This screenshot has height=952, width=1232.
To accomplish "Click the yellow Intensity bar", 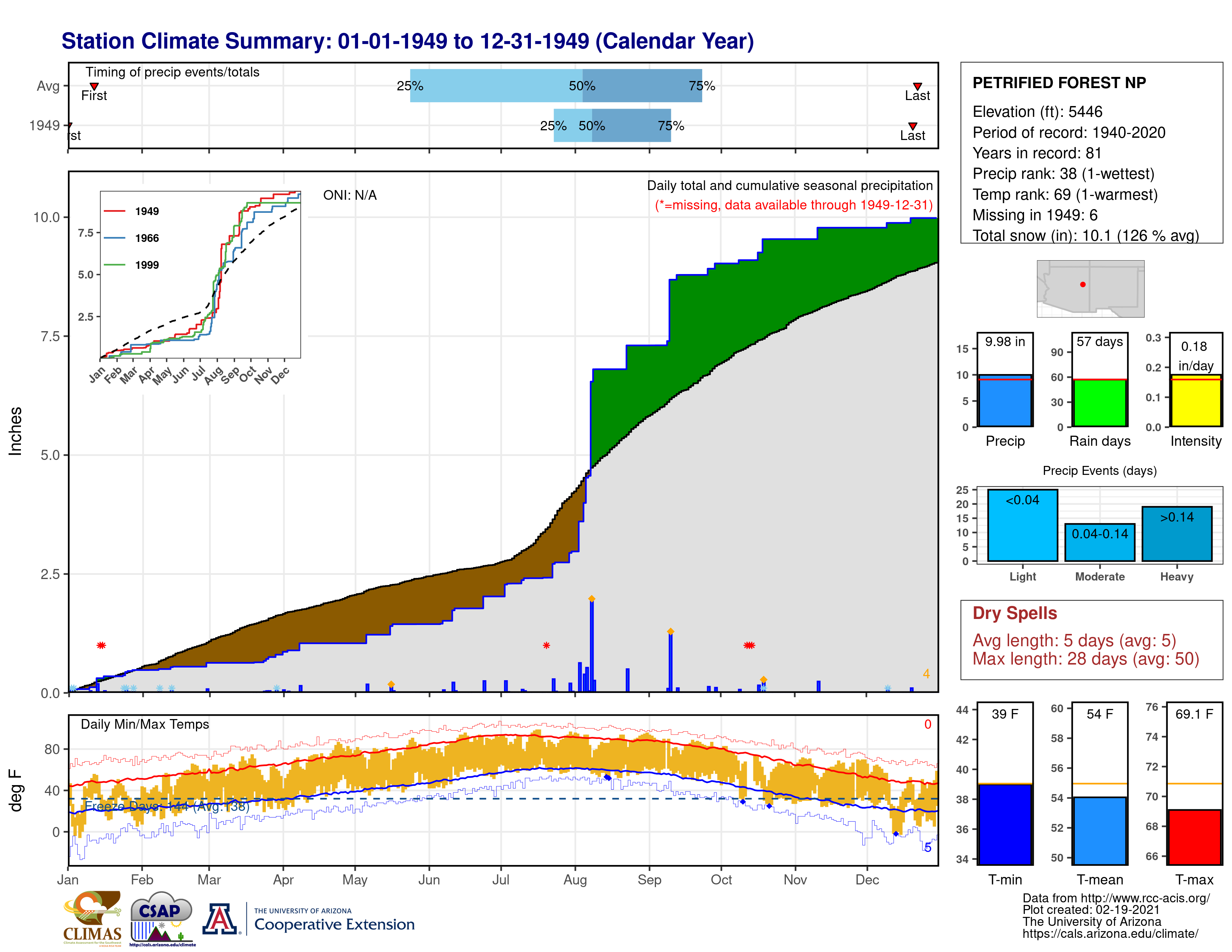I will [1195, 401].
